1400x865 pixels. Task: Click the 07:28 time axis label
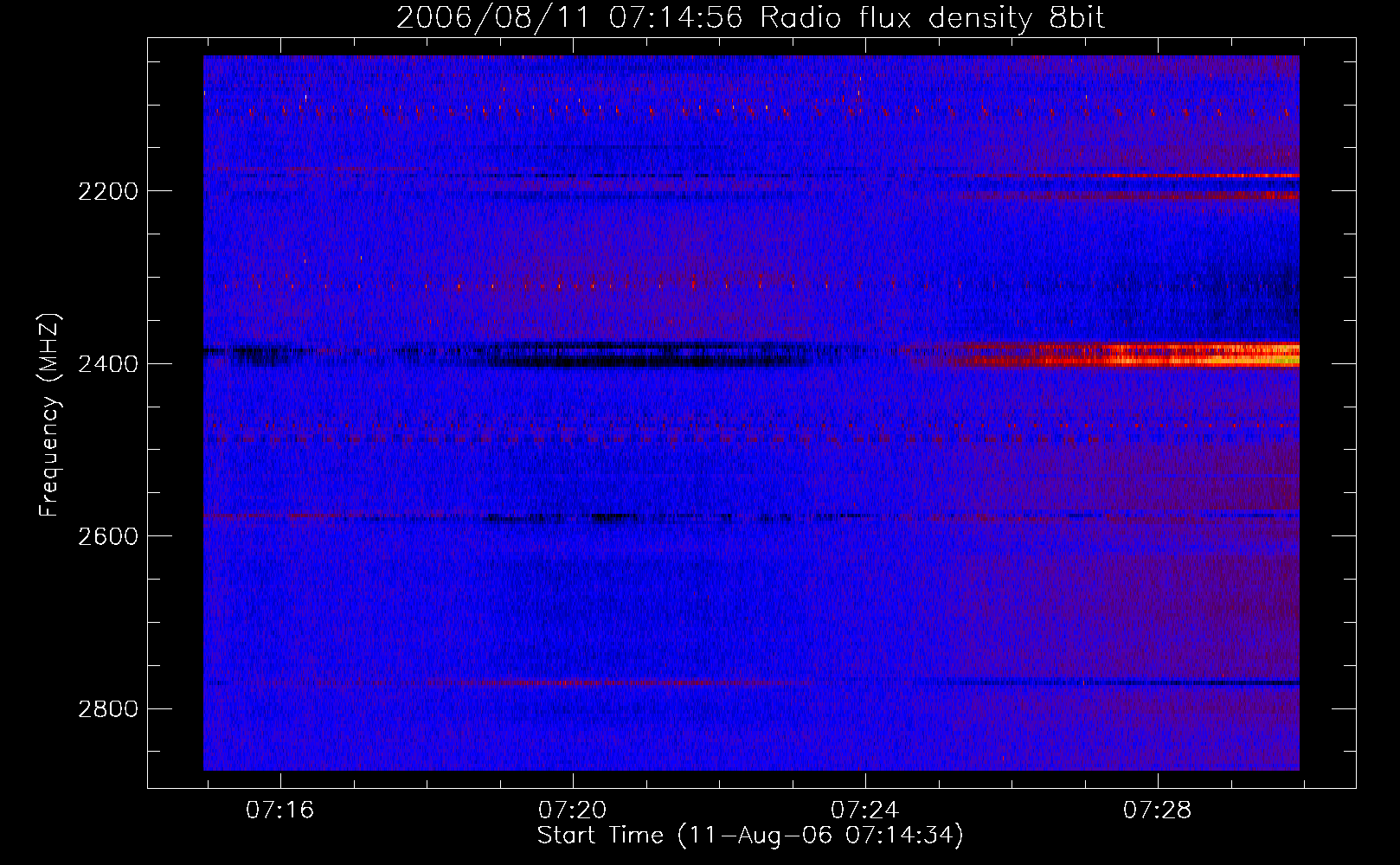[1158, 811]
